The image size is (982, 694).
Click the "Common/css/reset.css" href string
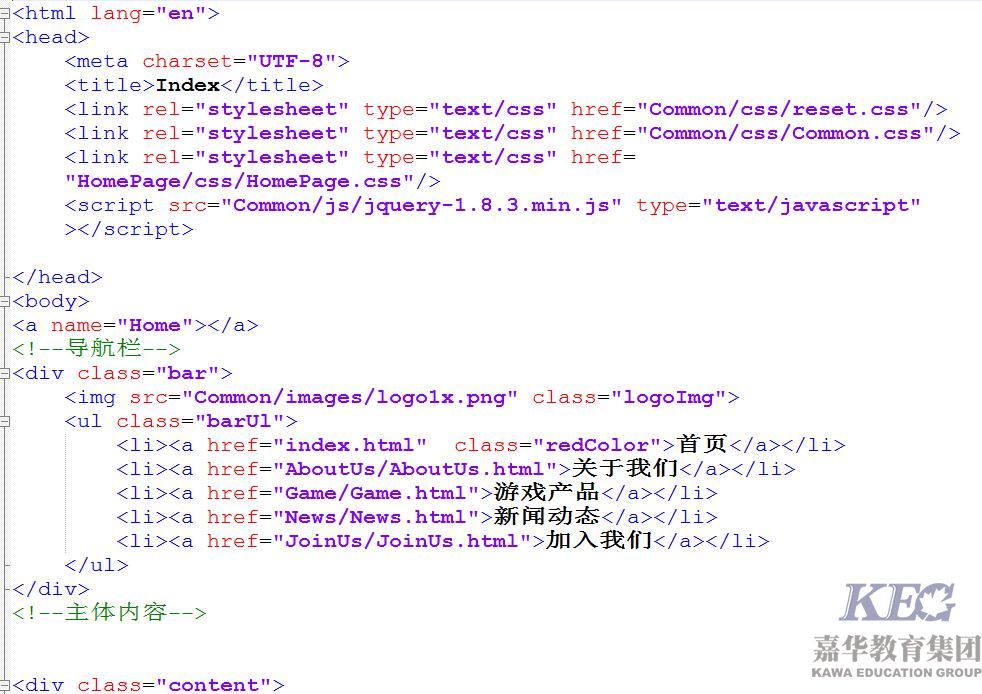pos(779,110)
